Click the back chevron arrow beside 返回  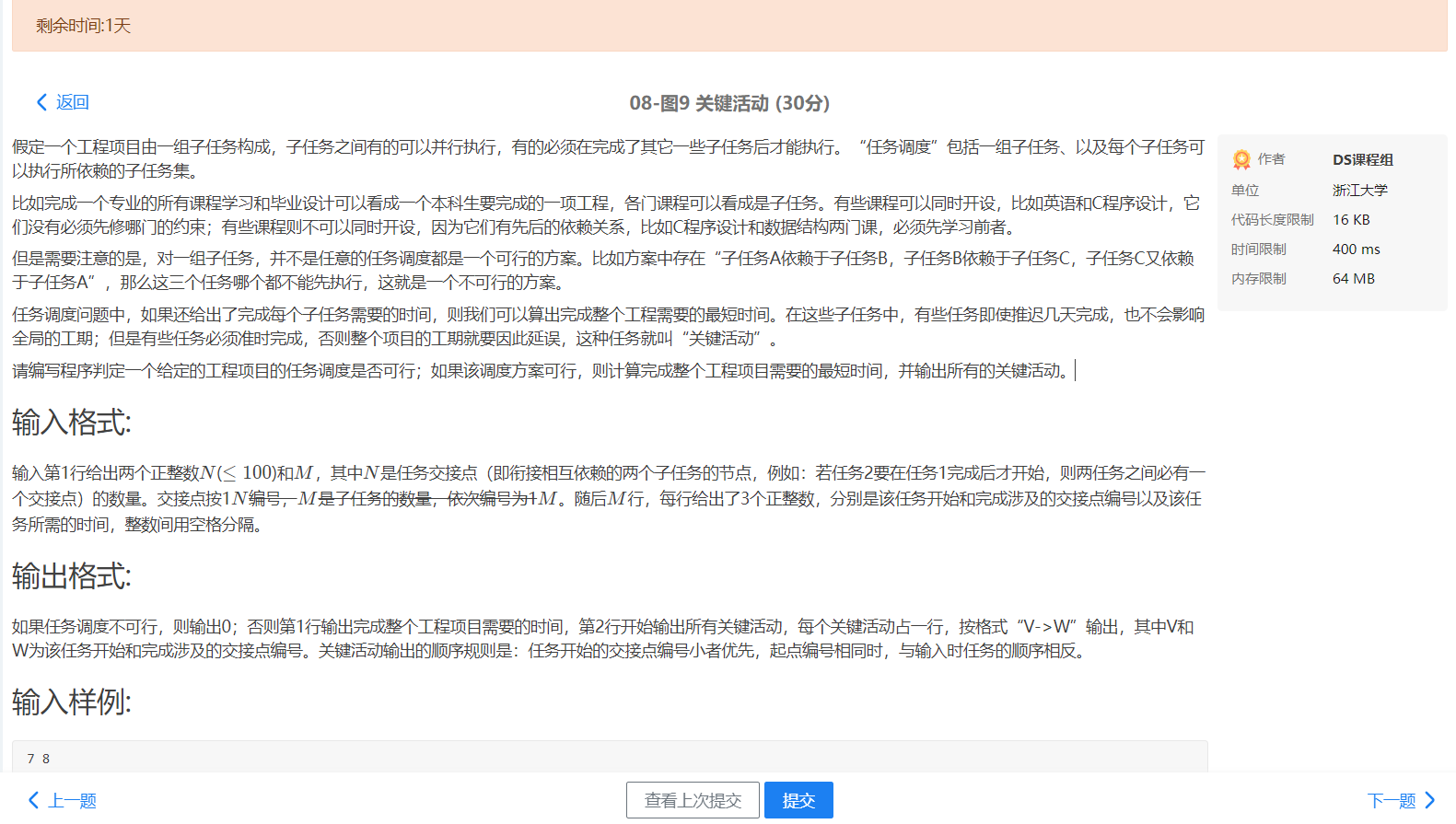click(x=41, y=102)
